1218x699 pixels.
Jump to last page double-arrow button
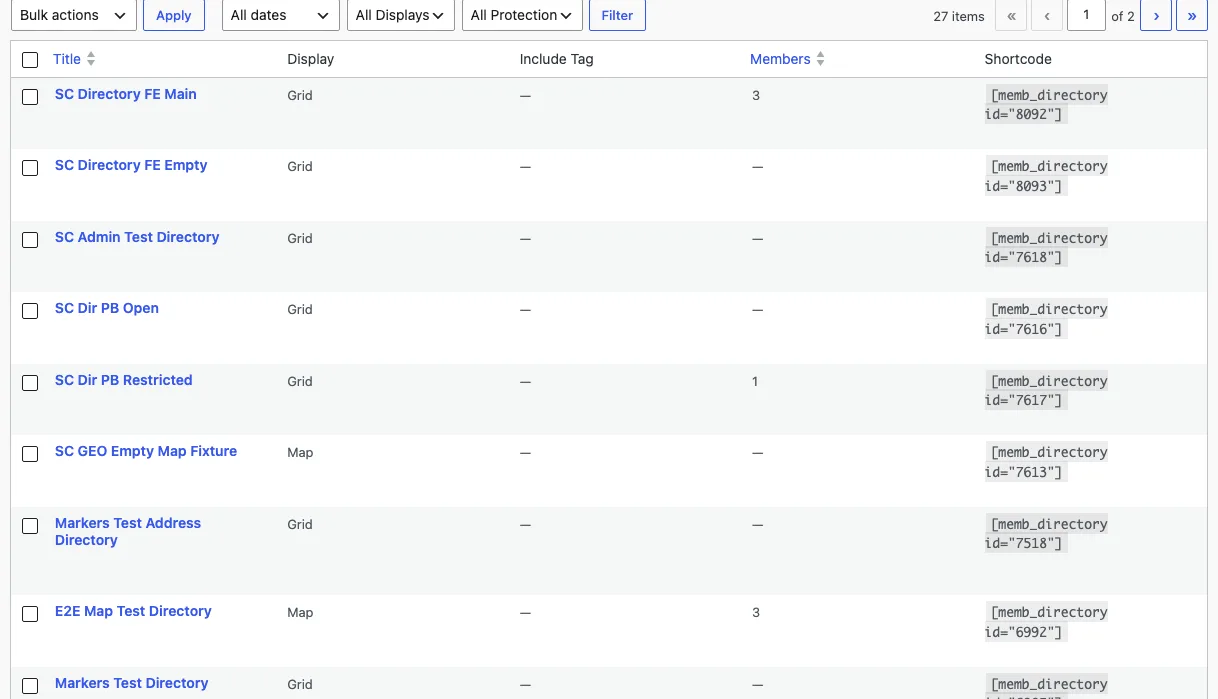click(1192, 16)
